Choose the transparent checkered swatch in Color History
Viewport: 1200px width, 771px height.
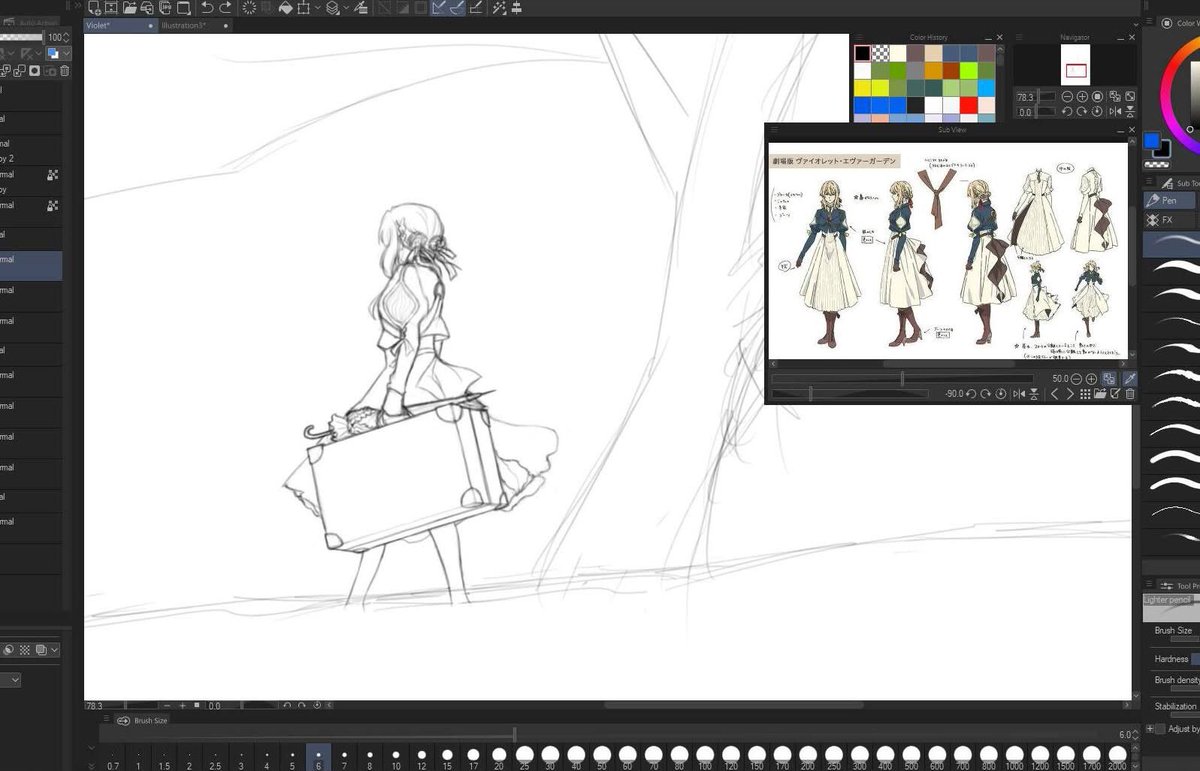[x=880, y=54]
